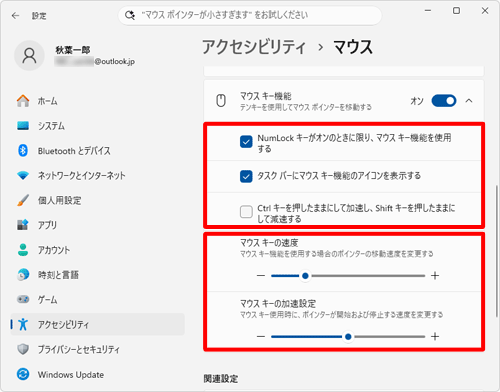Open プライバシーとセキュリティ settings
Screen dimensions: 500x392
98,349
